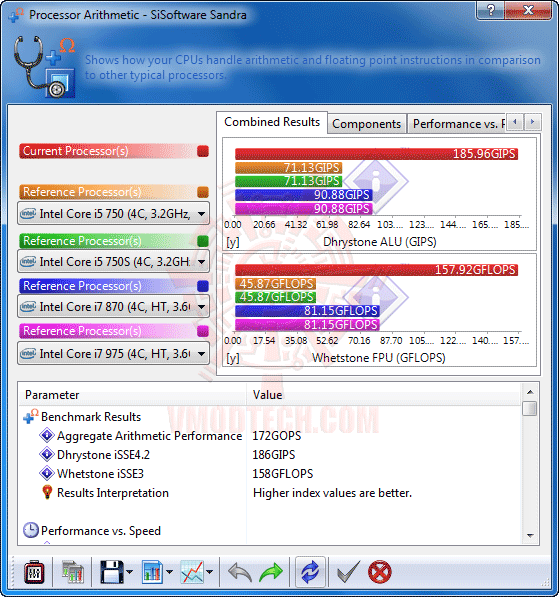Click the help question mark button
The image size is (559, 597).
pos(490,10)
